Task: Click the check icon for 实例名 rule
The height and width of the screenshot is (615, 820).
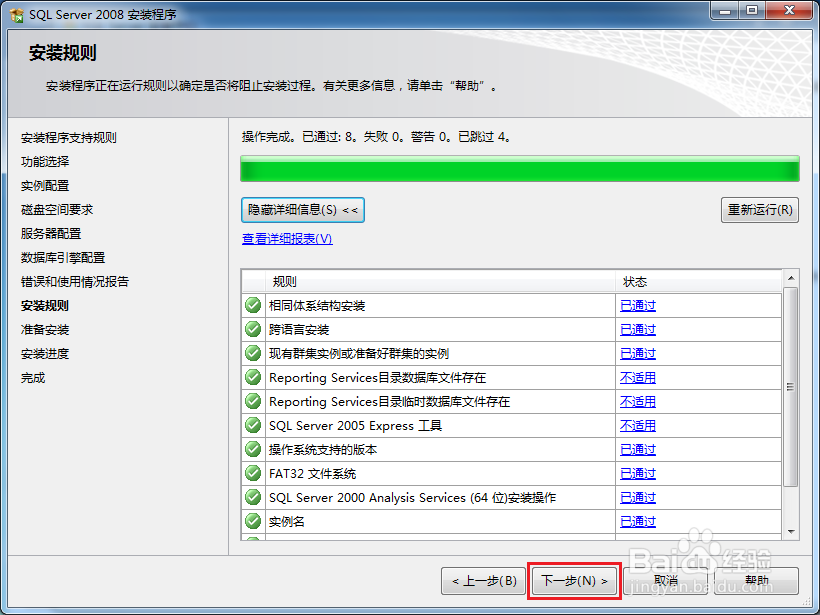Action: tap(252, 521)
